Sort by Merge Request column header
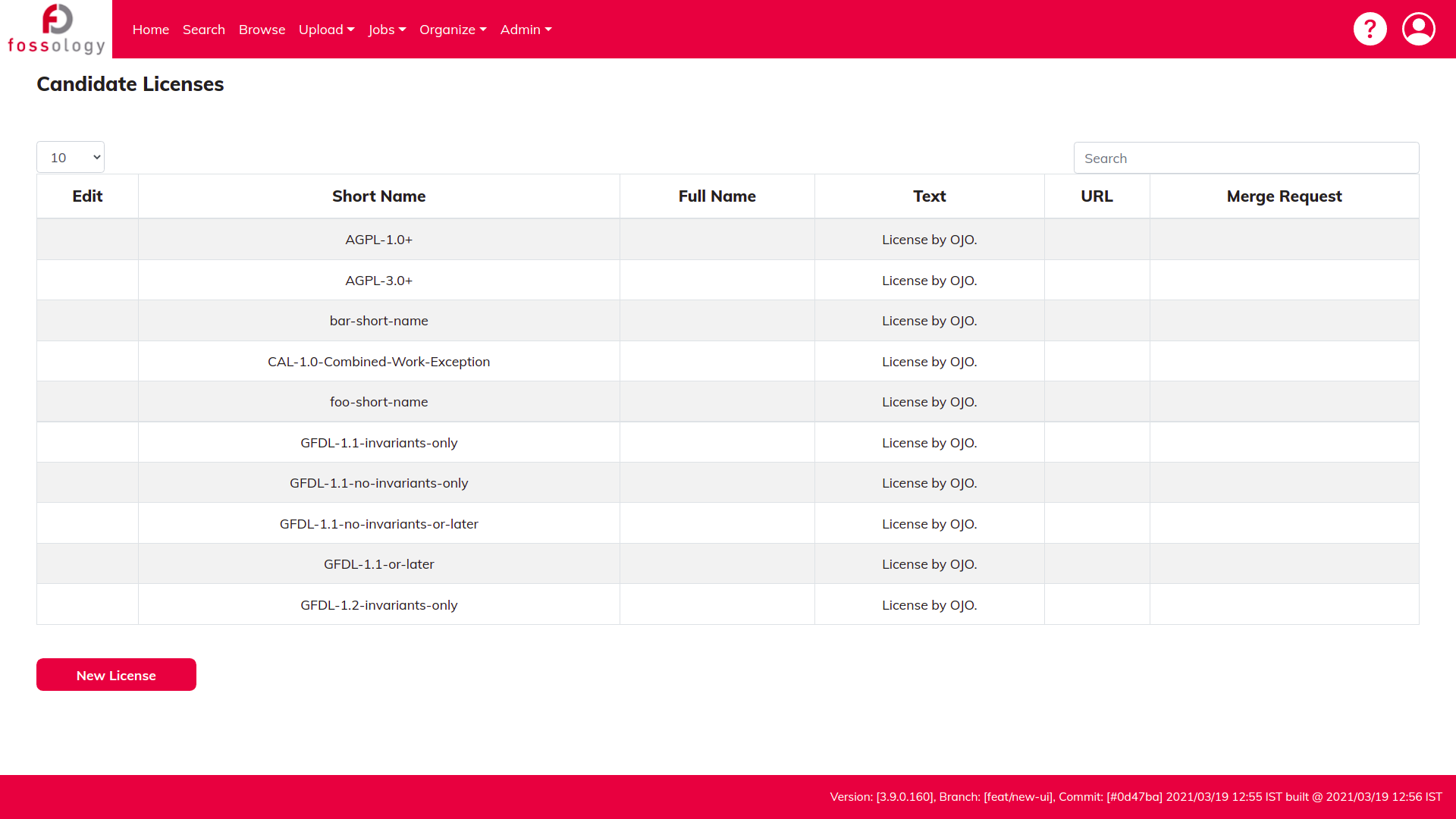 (1285, 196)
